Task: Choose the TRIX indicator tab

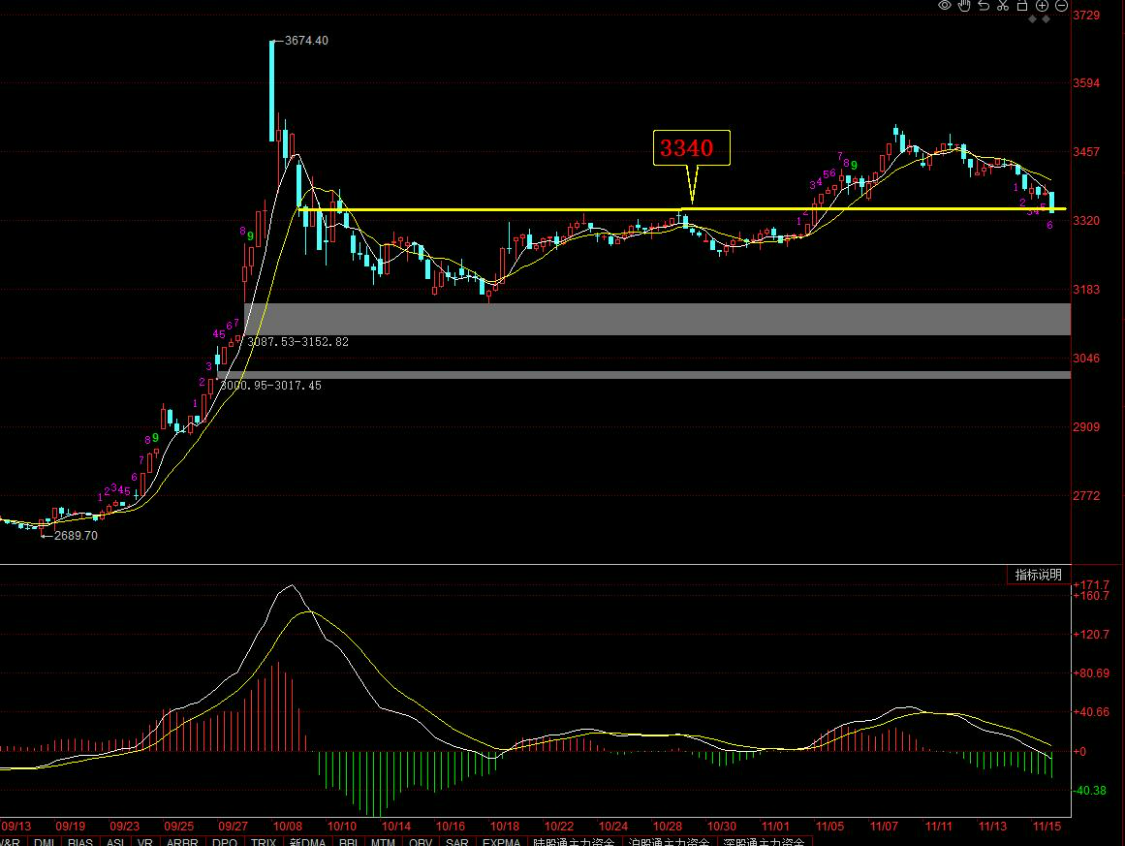Action: 263,841
